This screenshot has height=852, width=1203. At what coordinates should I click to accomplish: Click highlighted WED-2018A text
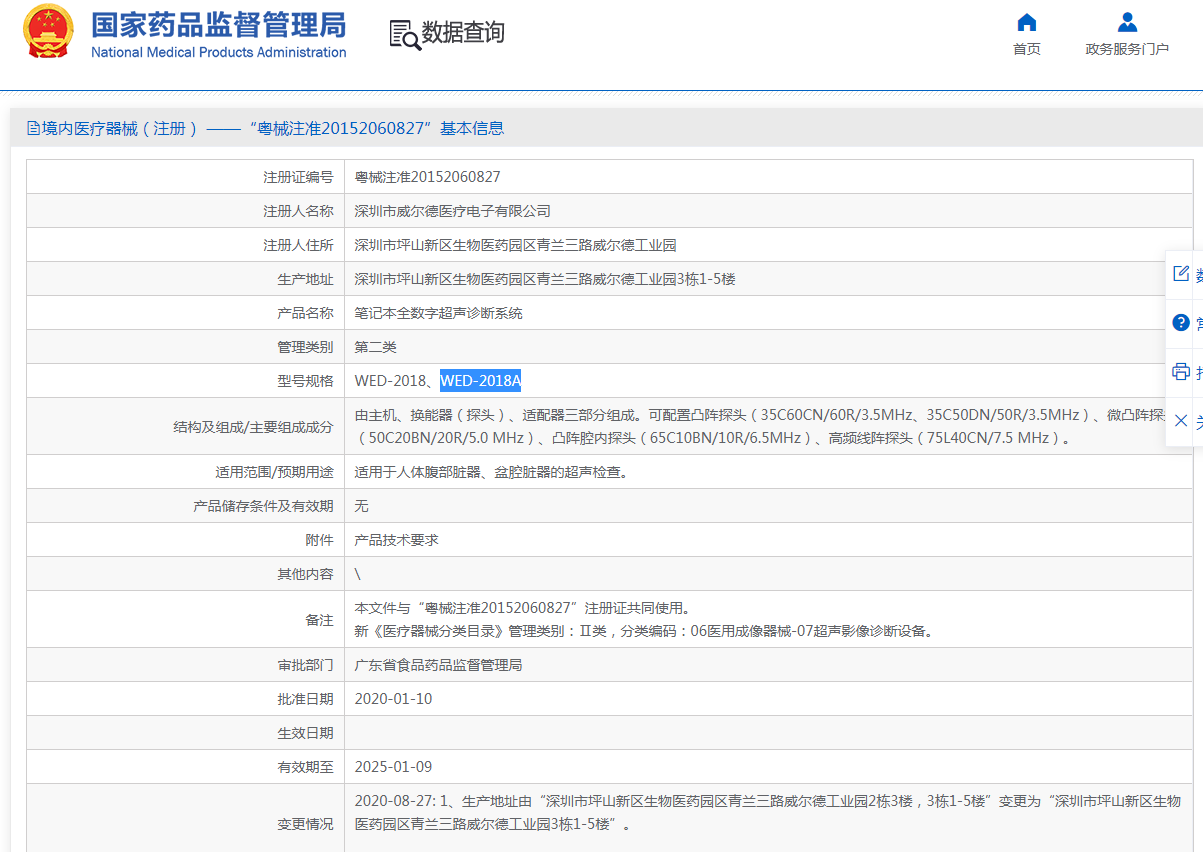[481, 381]
